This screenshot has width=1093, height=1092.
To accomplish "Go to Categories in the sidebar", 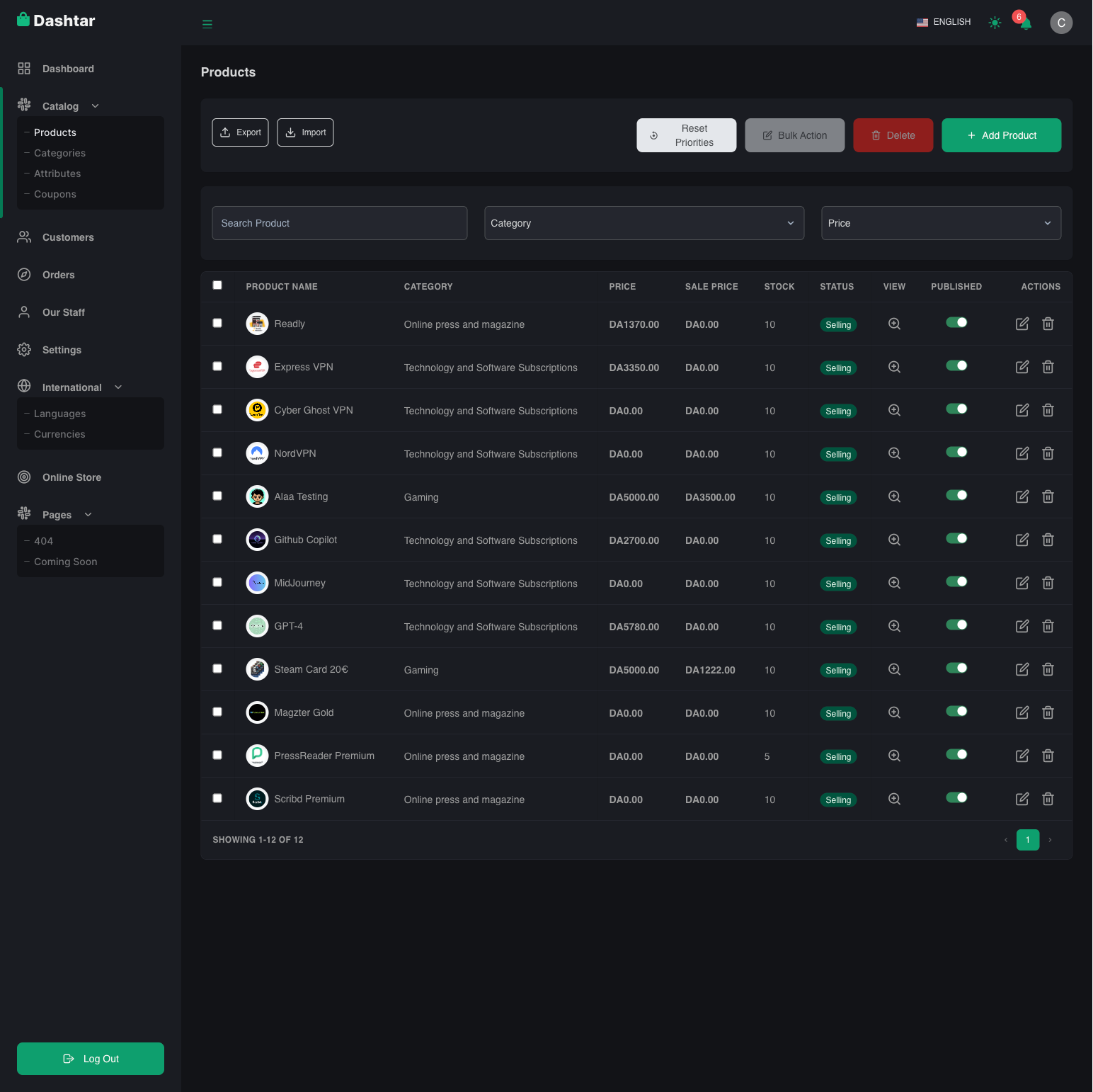I will click(x=59, y=153).
